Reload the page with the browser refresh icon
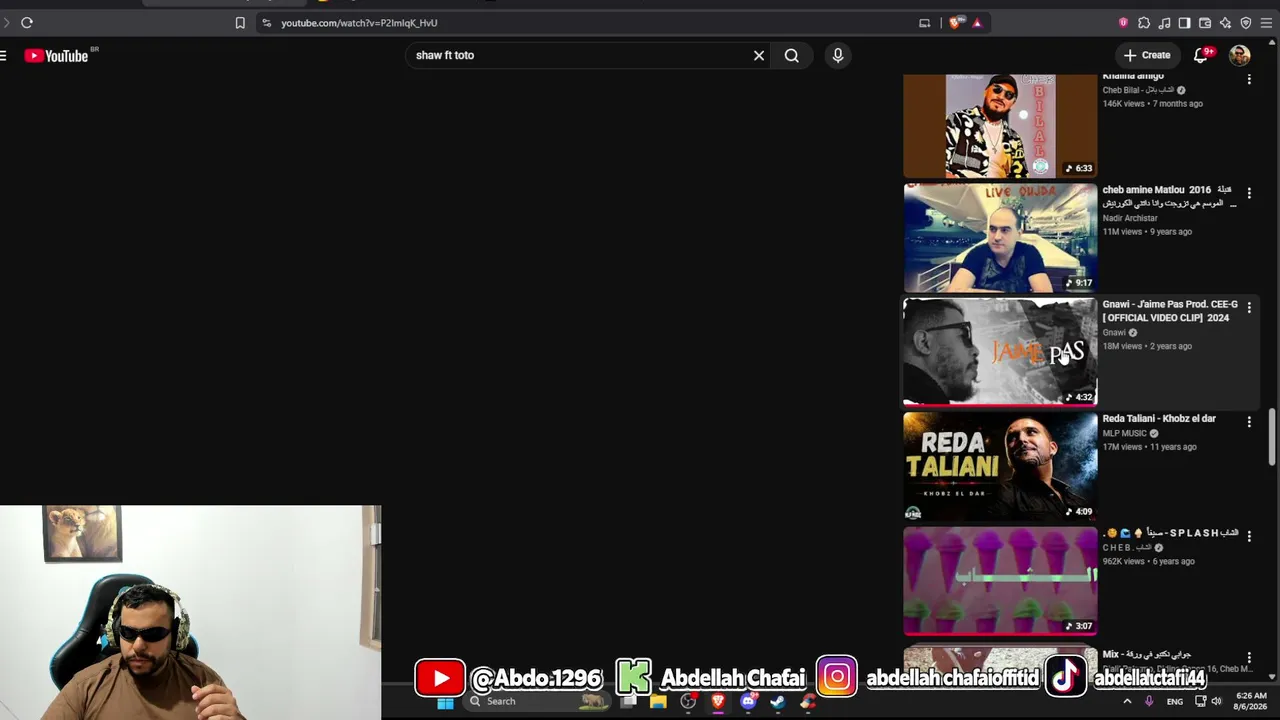The image size is (1280, 720). click(x=27, y=23)
